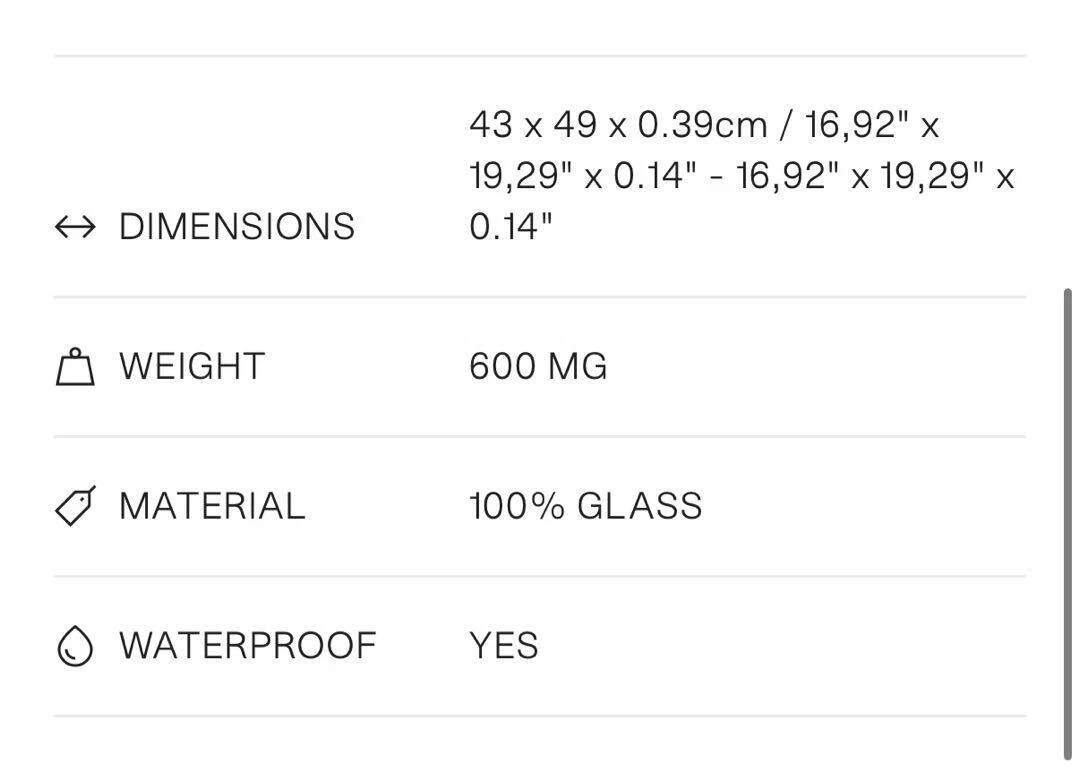Click the 43 x 49 x 0.39cm text

tap(619, 125)
